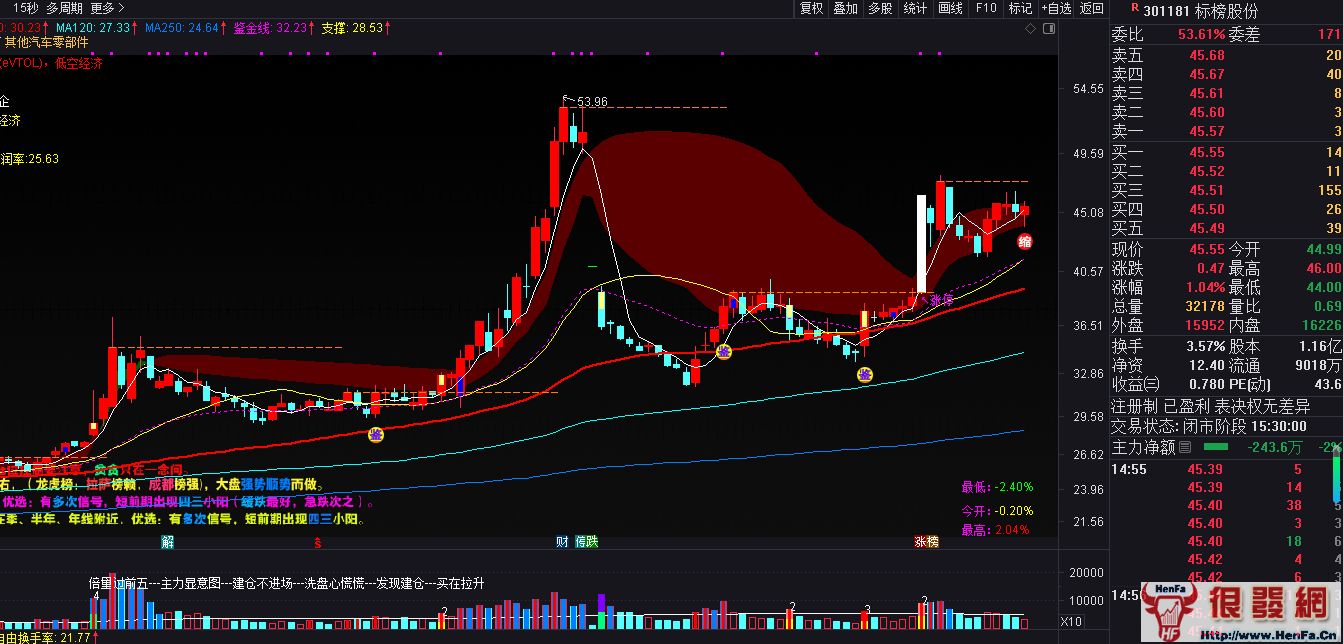
Task: Open the 复权 adjustment menu
Action: click(x=812, y=8)
